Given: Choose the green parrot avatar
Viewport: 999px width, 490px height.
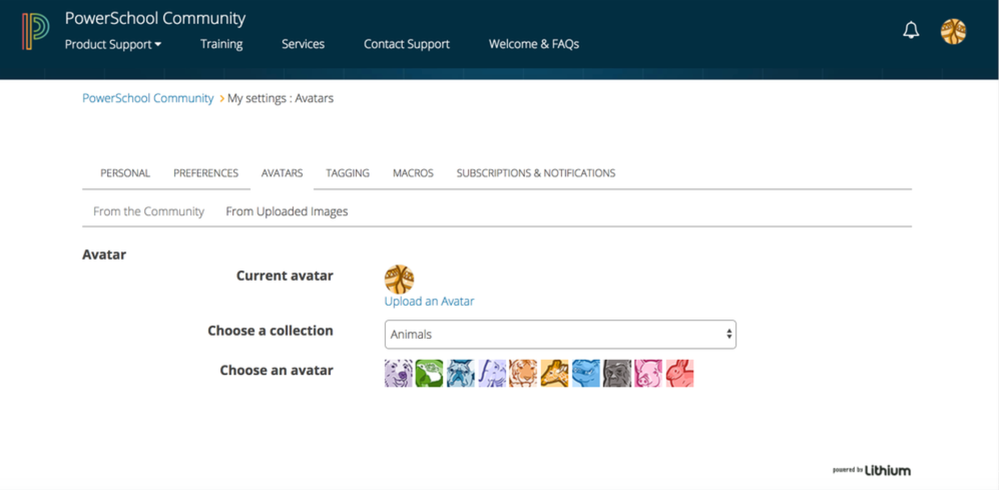Looking at the screenshot, I should coord(429,373).
